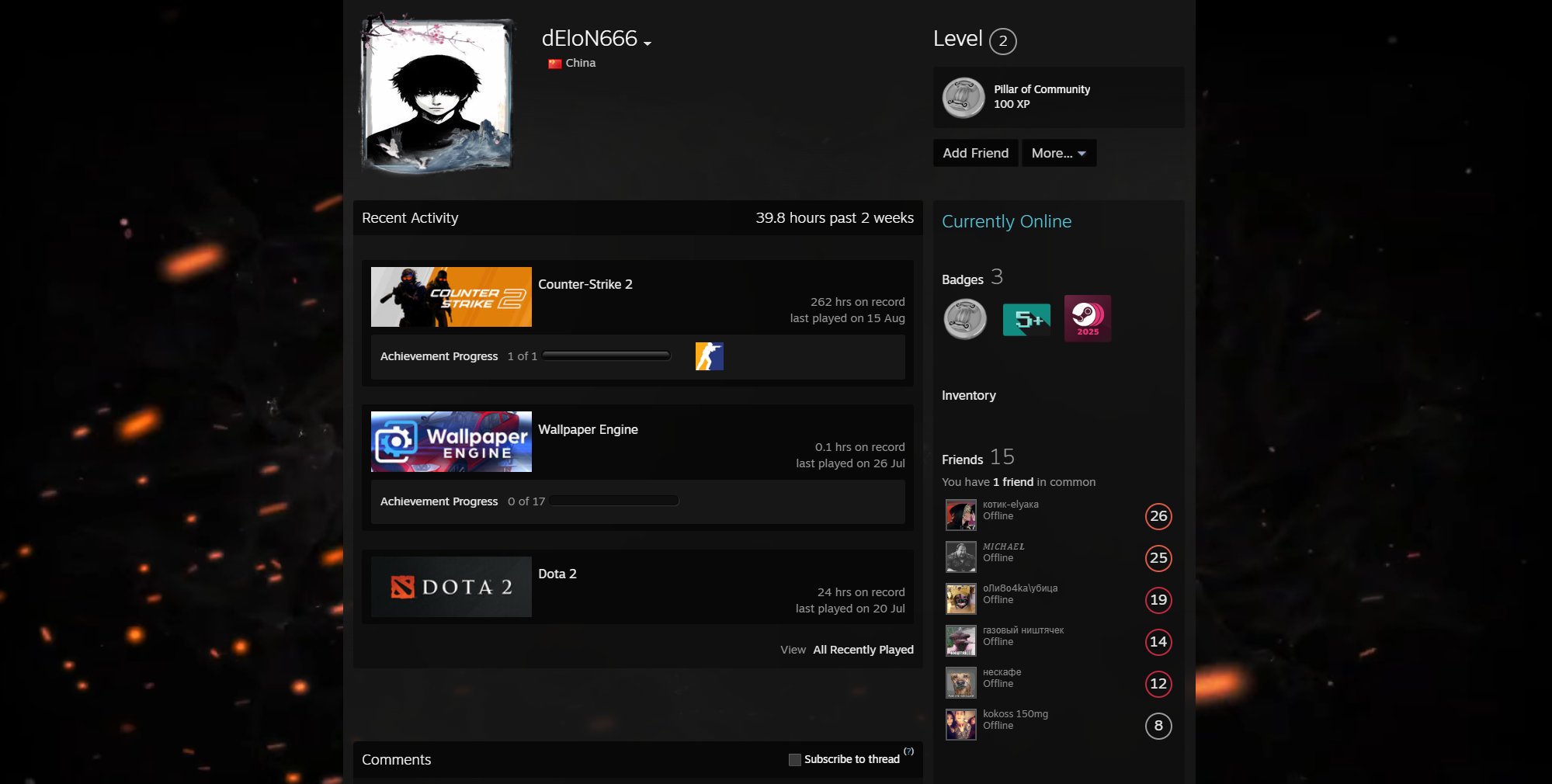Click the green 5+ game collector badge
The width and height of the screenshot is (1552, 784).
click(x=1026, y=319)
